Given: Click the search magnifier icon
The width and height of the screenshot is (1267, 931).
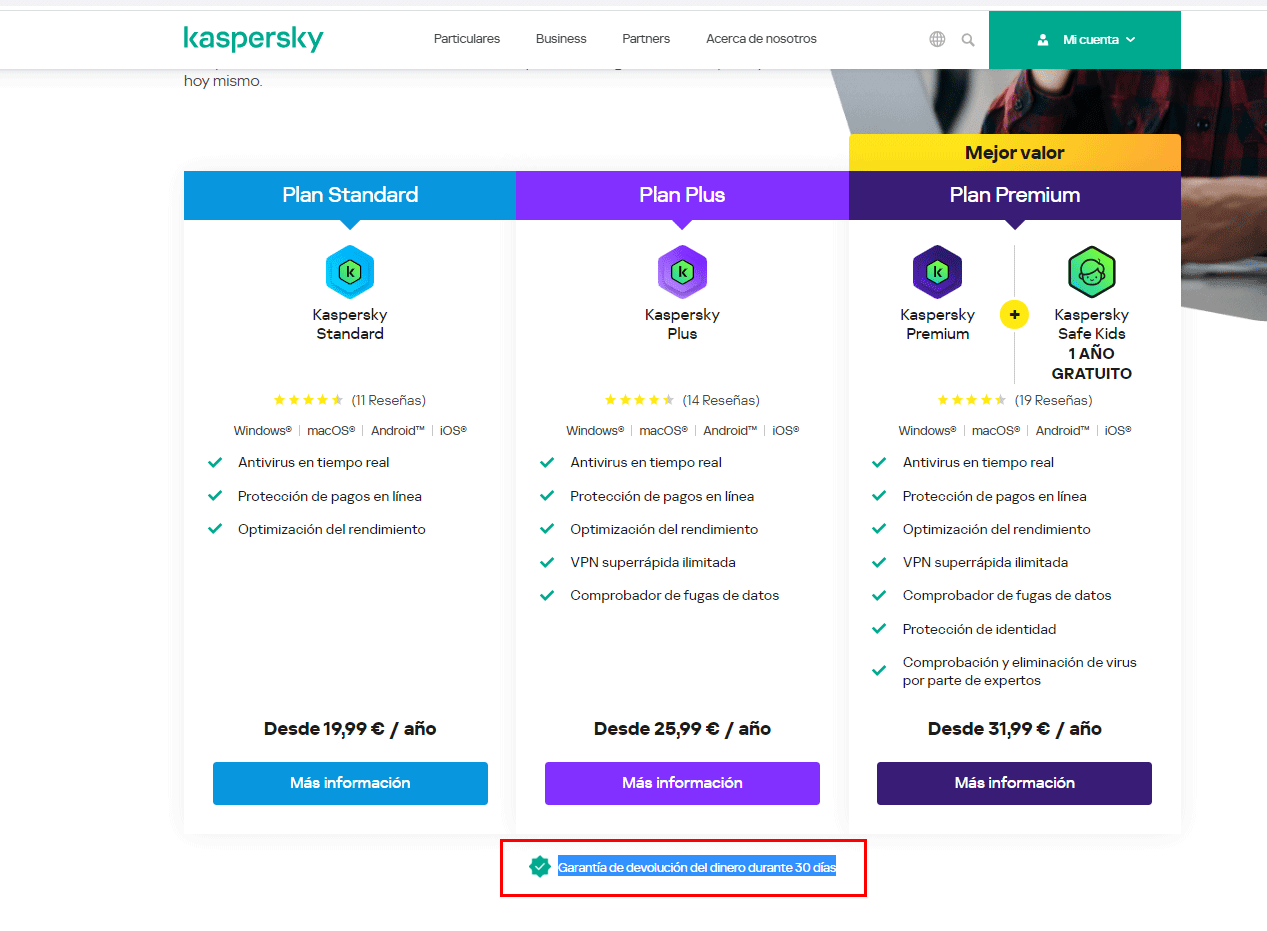Looking at the screenshot, I should point(968,40).
